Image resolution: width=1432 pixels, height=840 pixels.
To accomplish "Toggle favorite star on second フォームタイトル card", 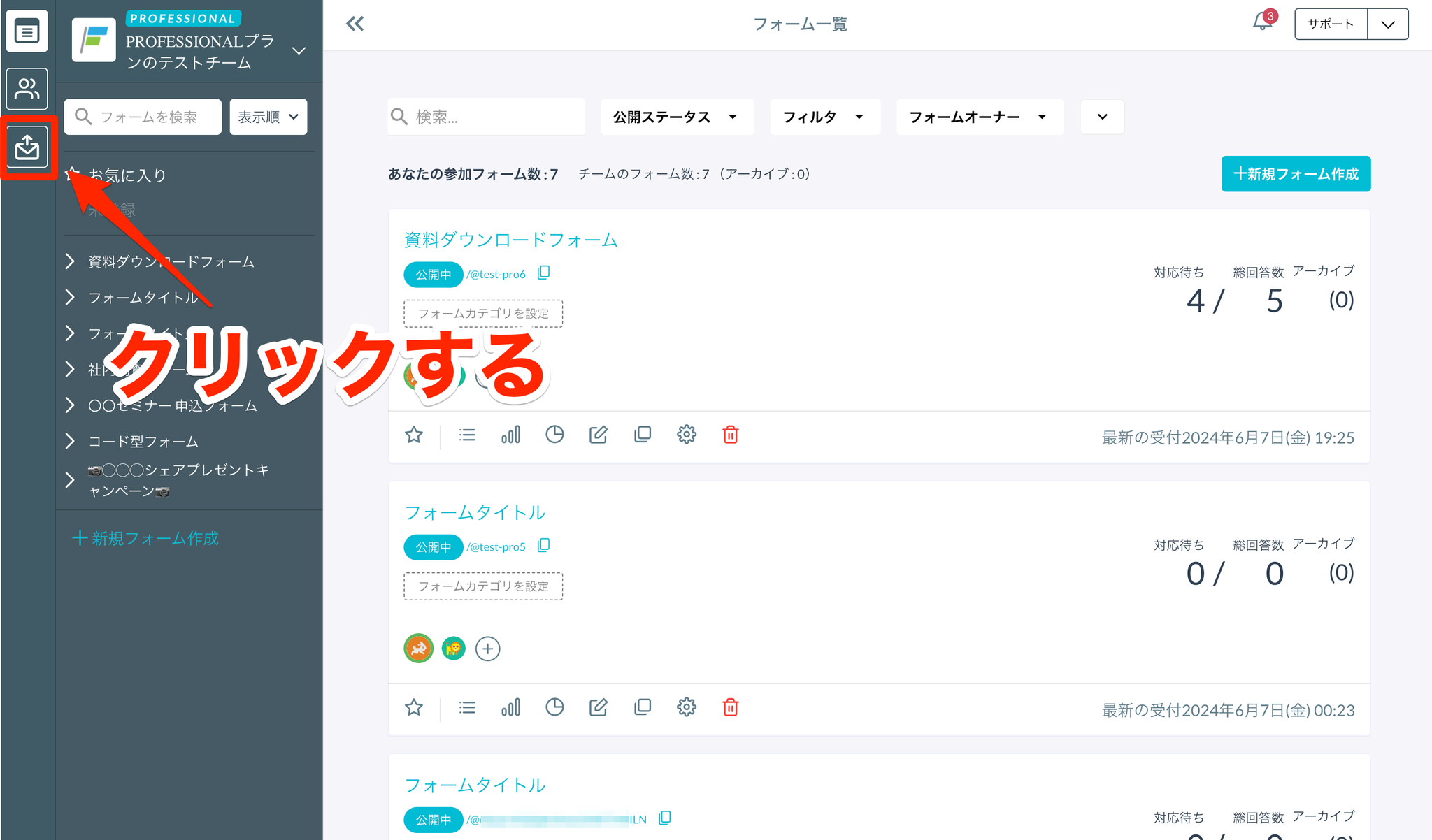I will pos(414,707).
